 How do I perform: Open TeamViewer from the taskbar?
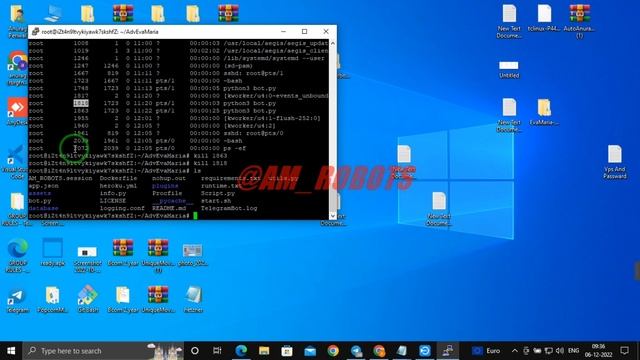[x=424, y=351]
